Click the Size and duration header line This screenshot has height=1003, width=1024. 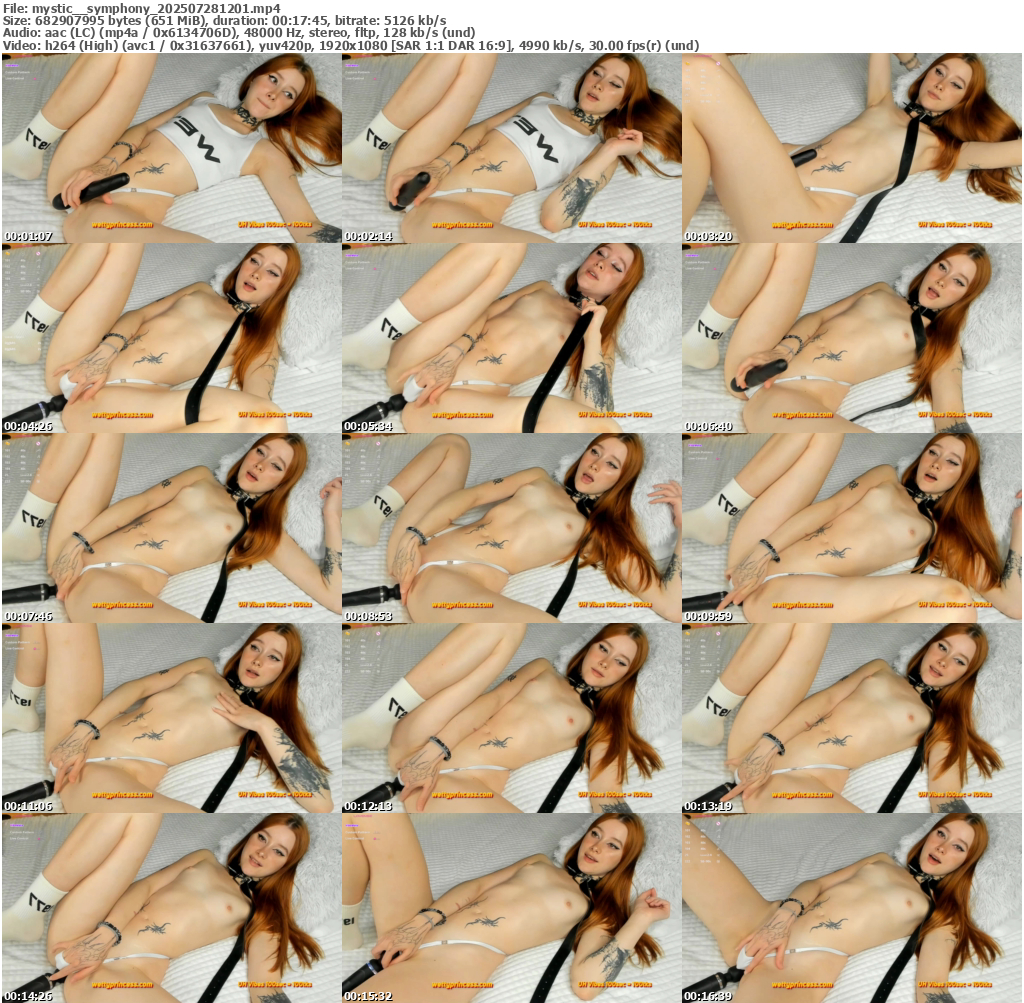224,20
